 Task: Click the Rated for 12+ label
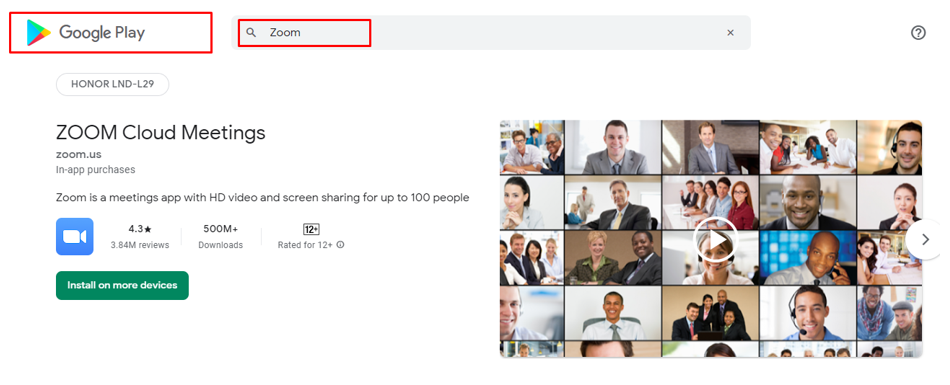pos(305,245)
